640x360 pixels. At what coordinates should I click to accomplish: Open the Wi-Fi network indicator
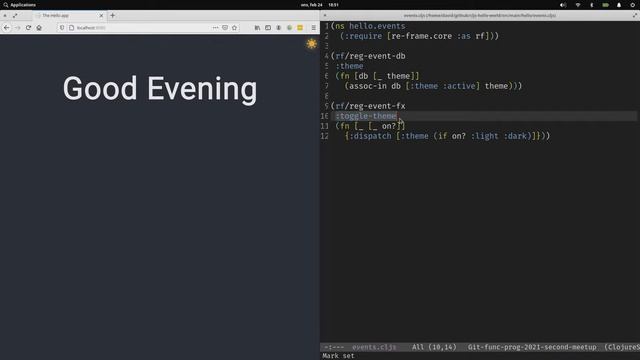click(578, 5)
